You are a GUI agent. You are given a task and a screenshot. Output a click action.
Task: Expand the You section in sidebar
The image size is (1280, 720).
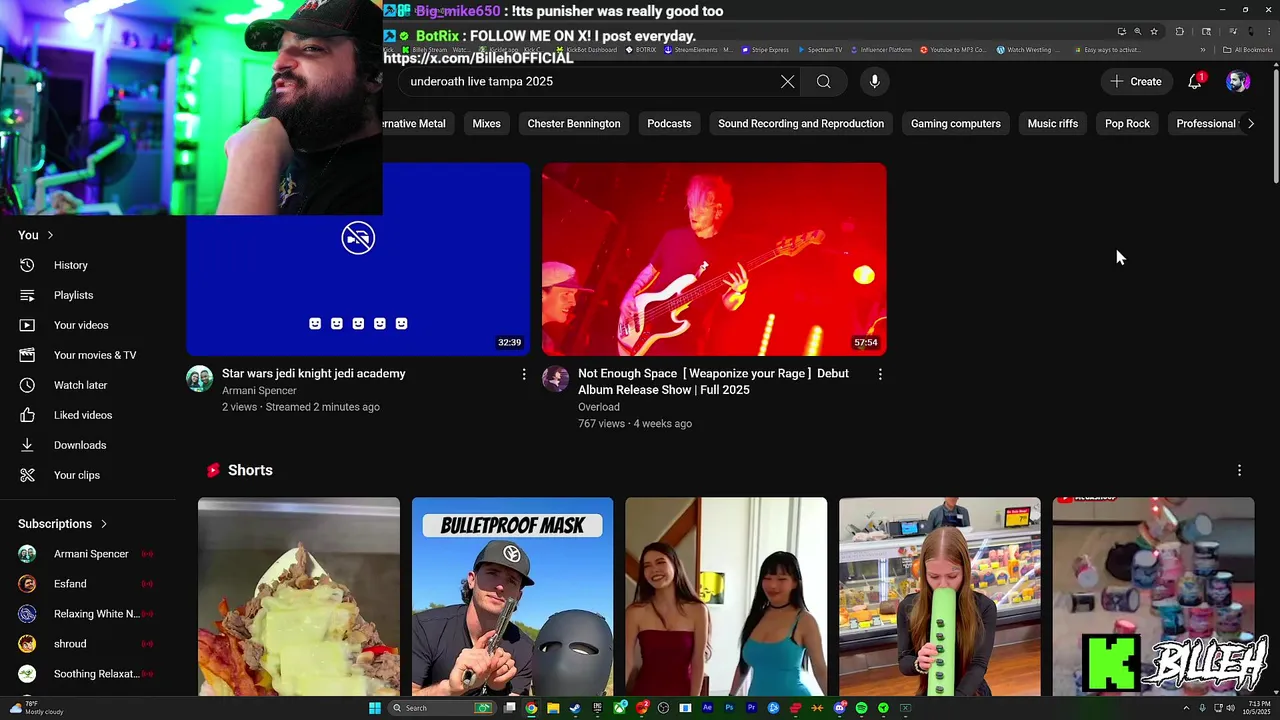(36, 235)
